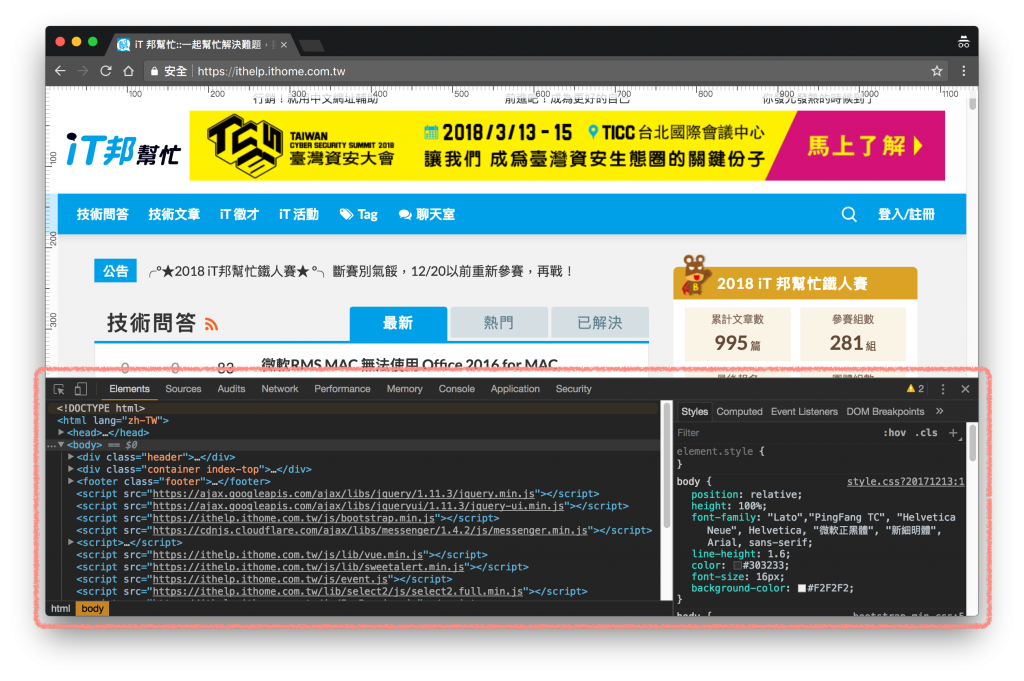Open the Performance tab

point(342,388)
